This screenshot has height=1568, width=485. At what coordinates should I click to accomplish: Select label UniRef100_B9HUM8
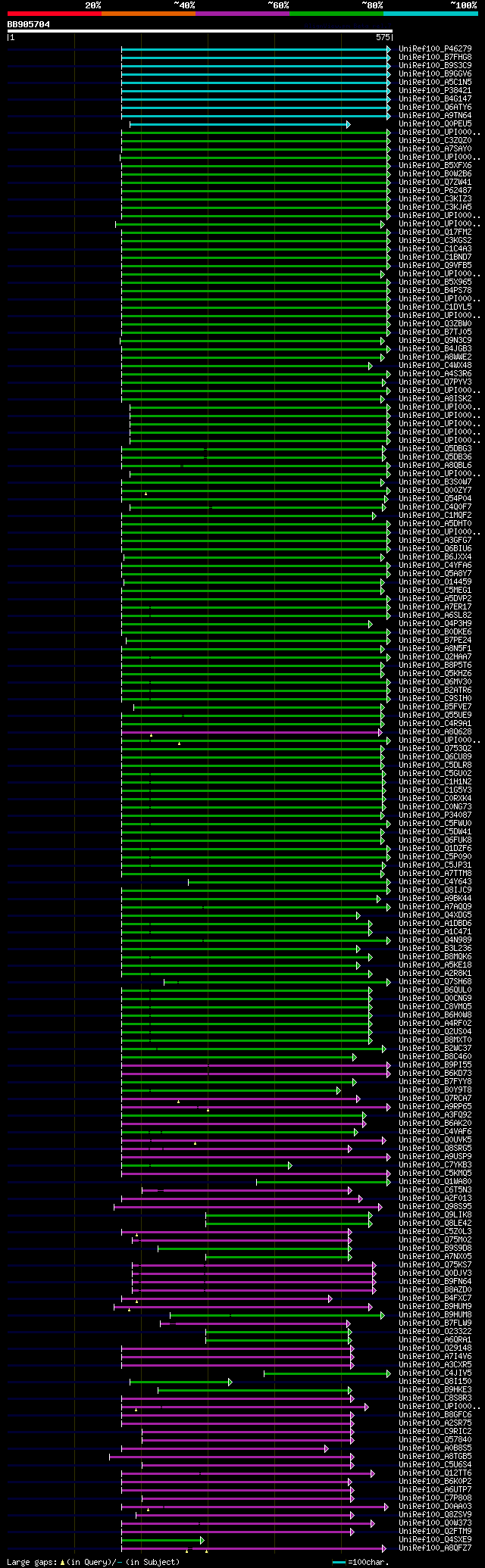pos(435,1315)
